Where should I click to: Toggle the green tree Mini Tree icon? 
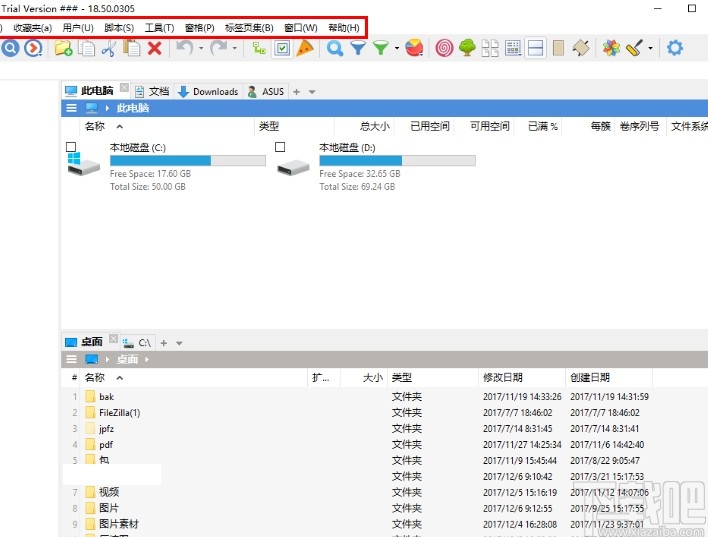coord(259,48)
